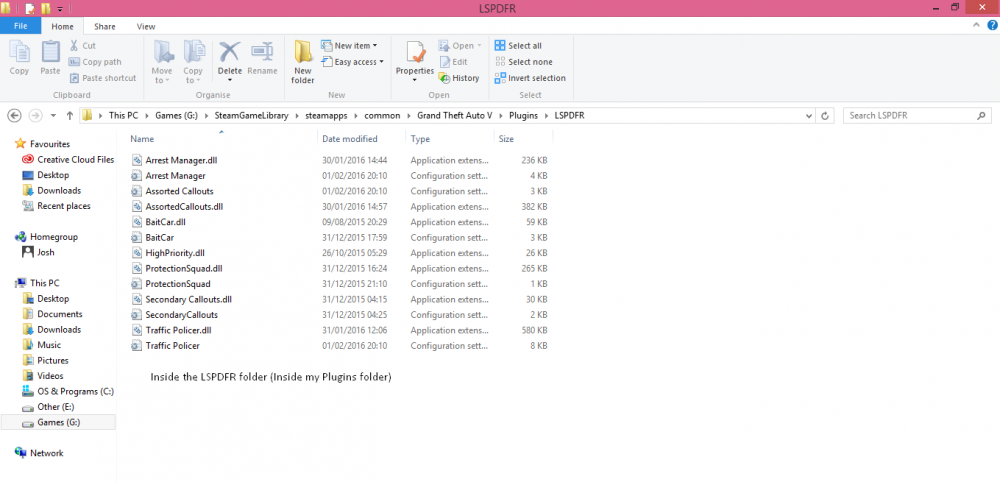Image resolution: width=1000 pixels, height=482 pixels.
Task: Go back with the left arrow button
Action: (14, 116)
